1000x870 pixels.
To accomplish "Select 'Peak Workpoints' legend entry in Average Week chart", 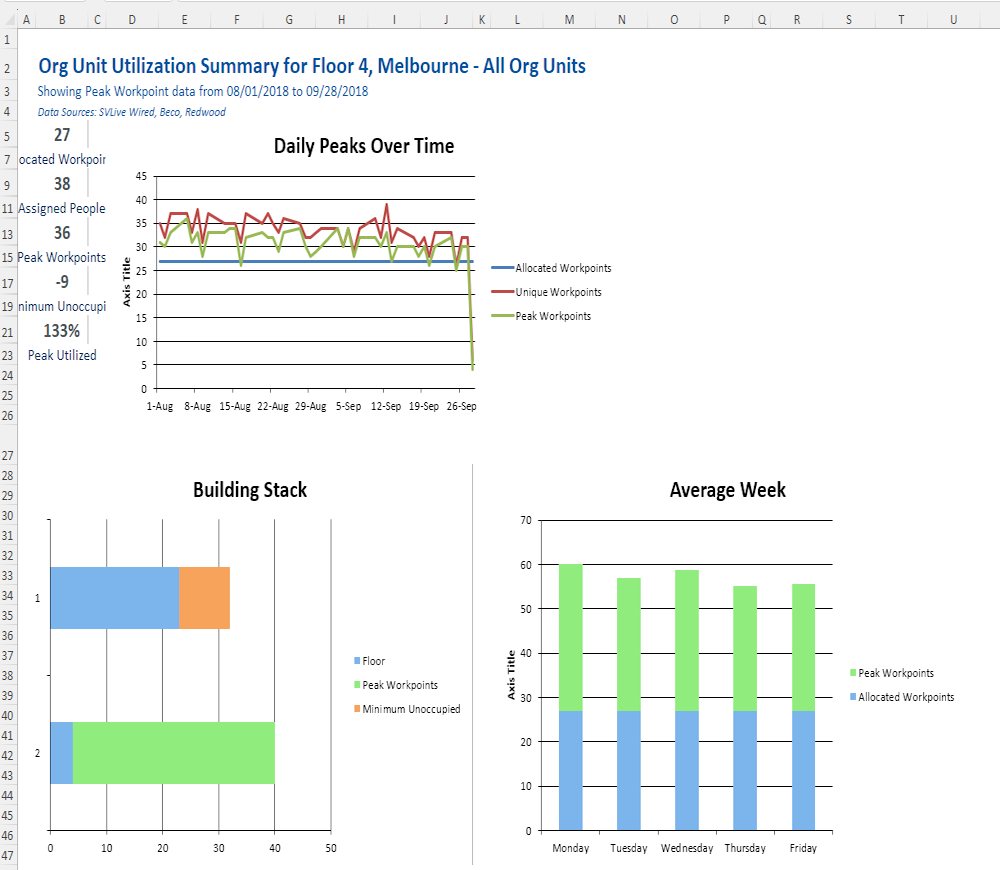I will point(892,674).
